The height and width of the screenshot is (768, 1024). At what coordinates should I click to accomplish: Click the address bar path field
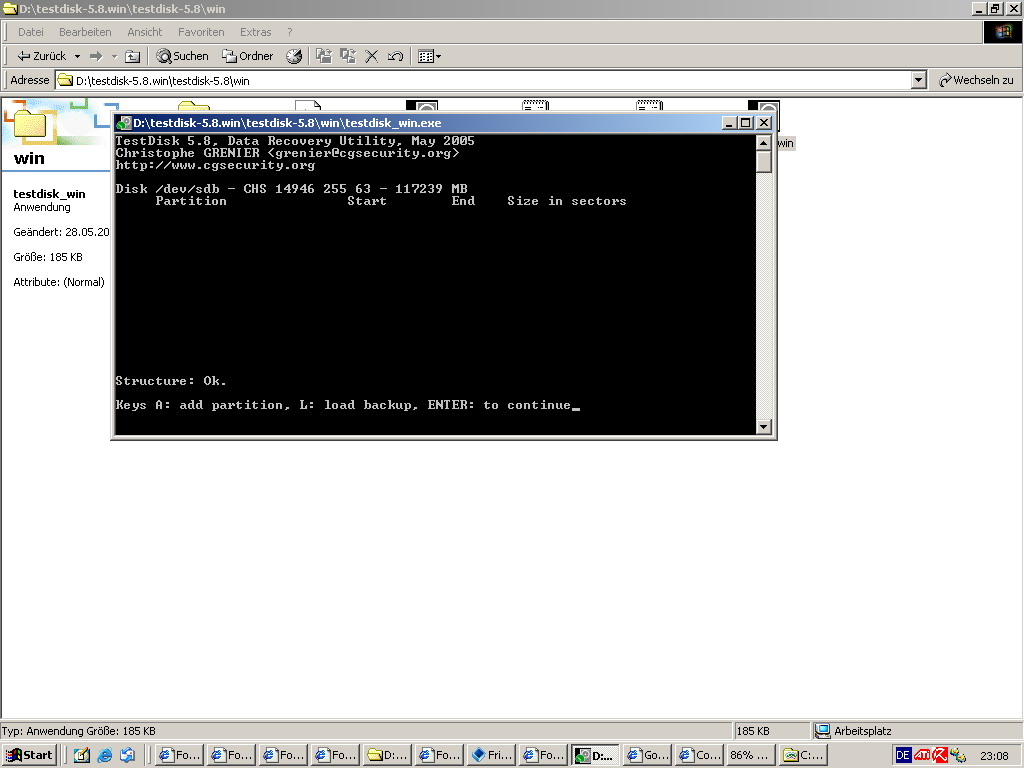(483, 80)
